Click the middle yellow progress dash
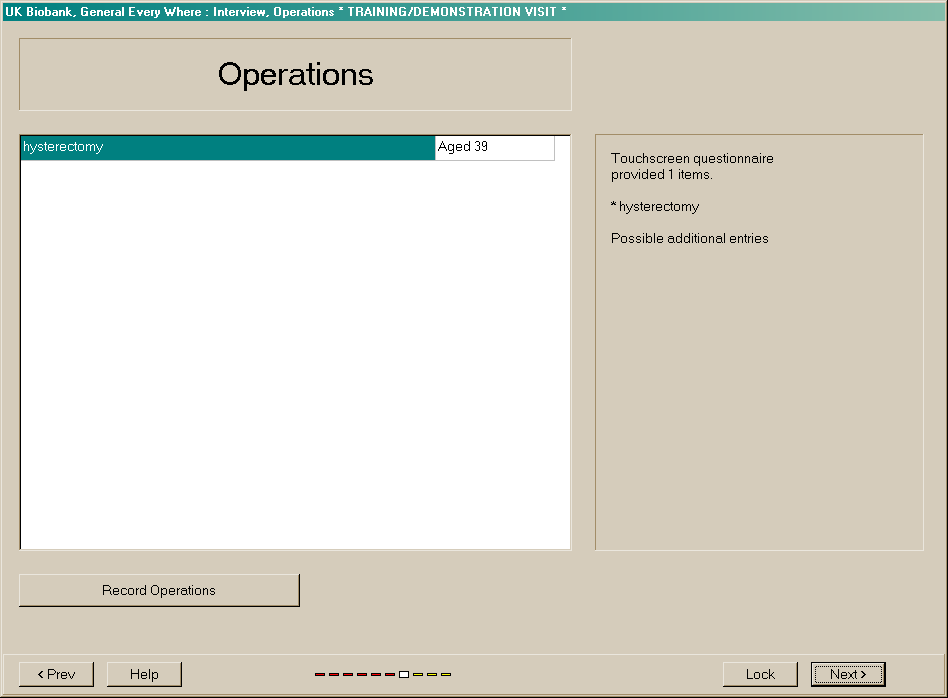This screenshot has width=948, height=698. click(x=432, y=675)
